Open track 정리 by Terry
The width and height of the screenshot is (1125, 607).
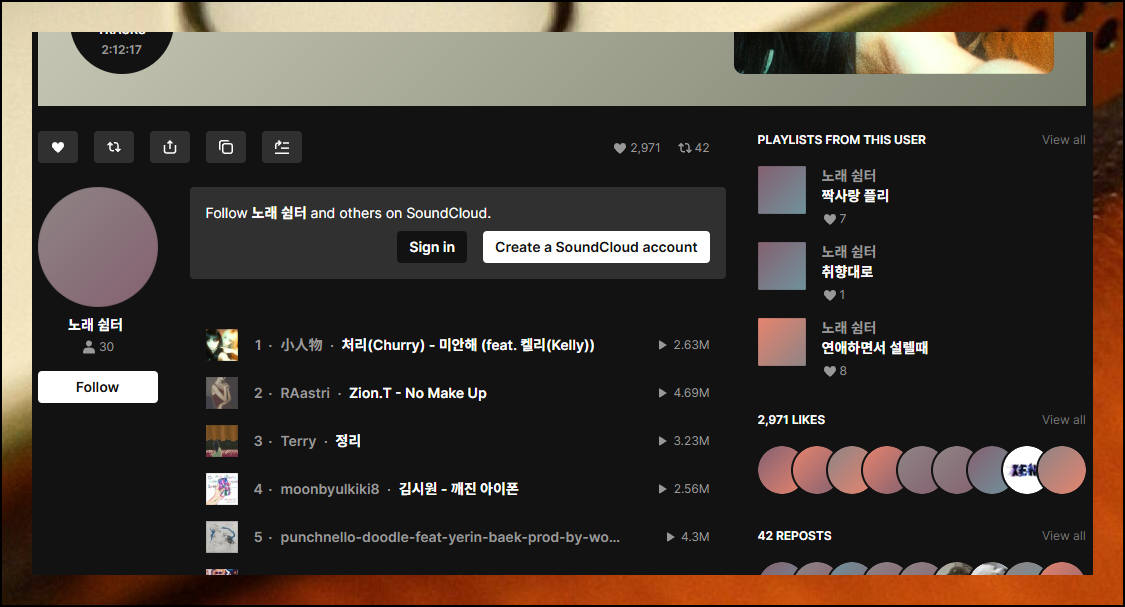[x=348, y=441]
